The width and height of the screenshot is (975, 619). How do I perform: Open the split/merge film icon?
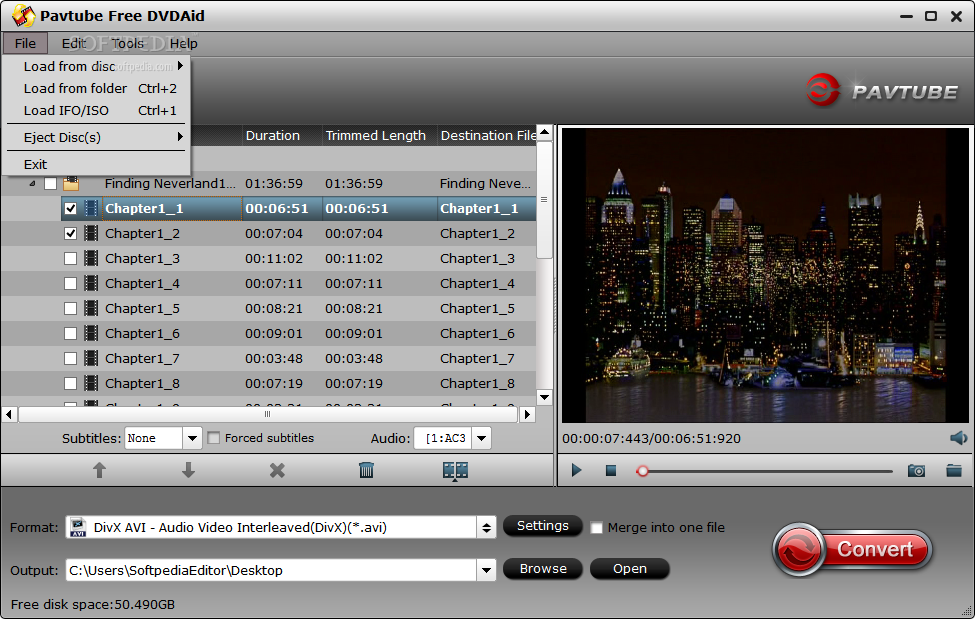pos(455,471)
